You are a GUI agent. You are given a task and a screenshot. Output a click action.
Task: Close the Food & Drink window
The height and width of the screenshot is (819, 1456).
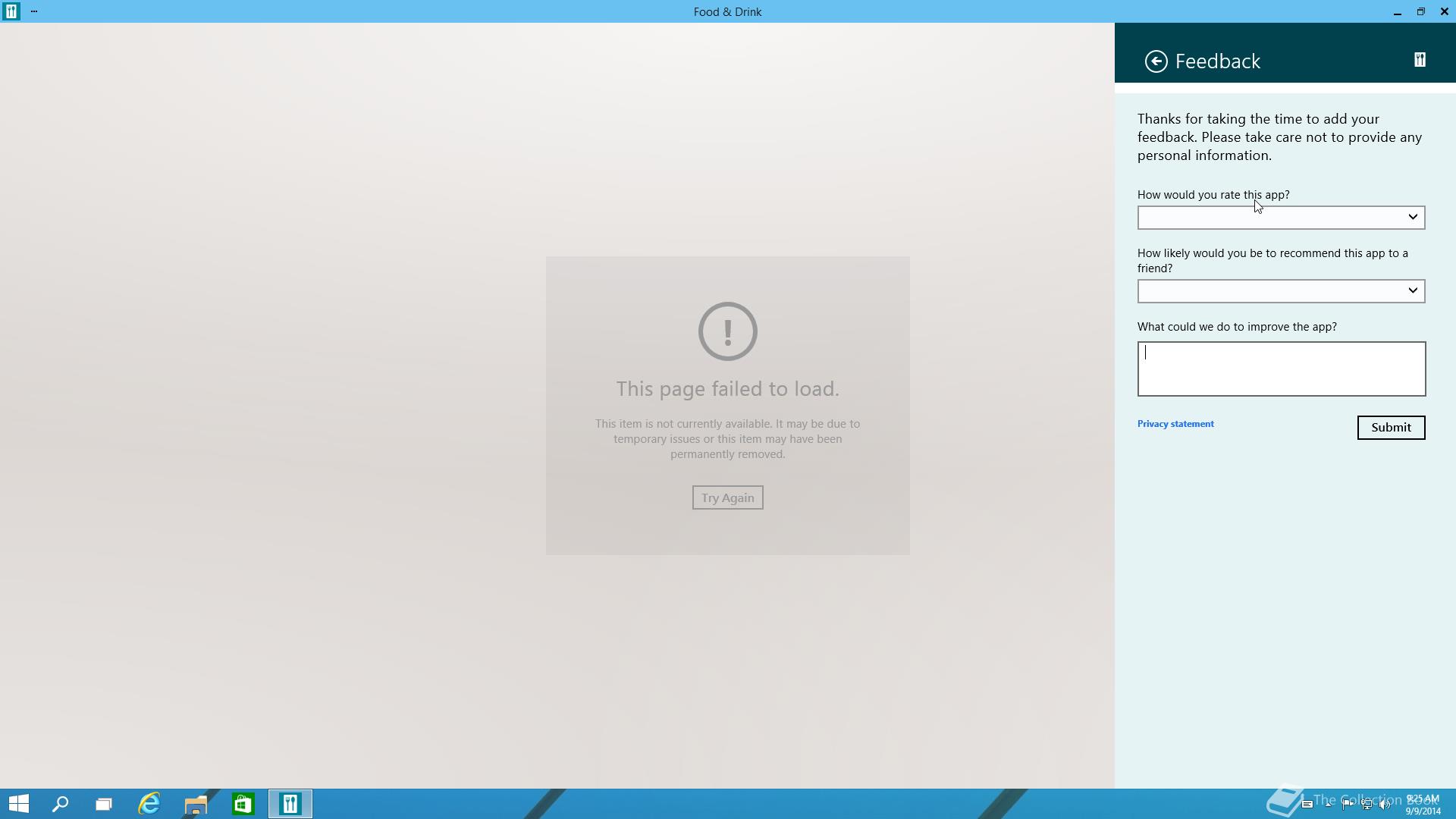click(x=1444, y=11)
